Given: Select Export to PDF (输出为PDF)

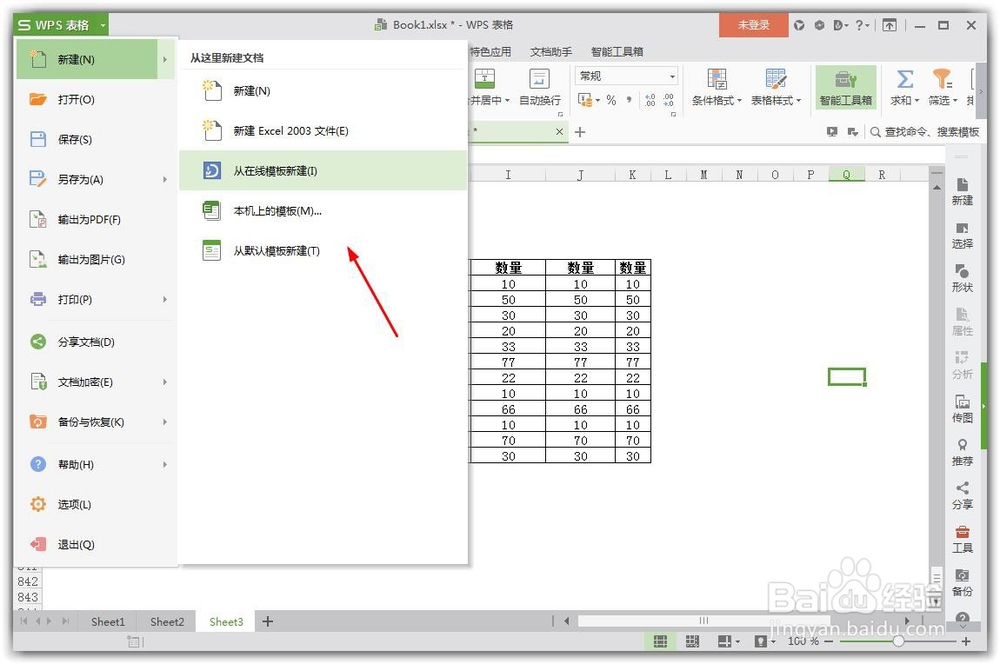Looking at the screenshot, I should point(95,219).
